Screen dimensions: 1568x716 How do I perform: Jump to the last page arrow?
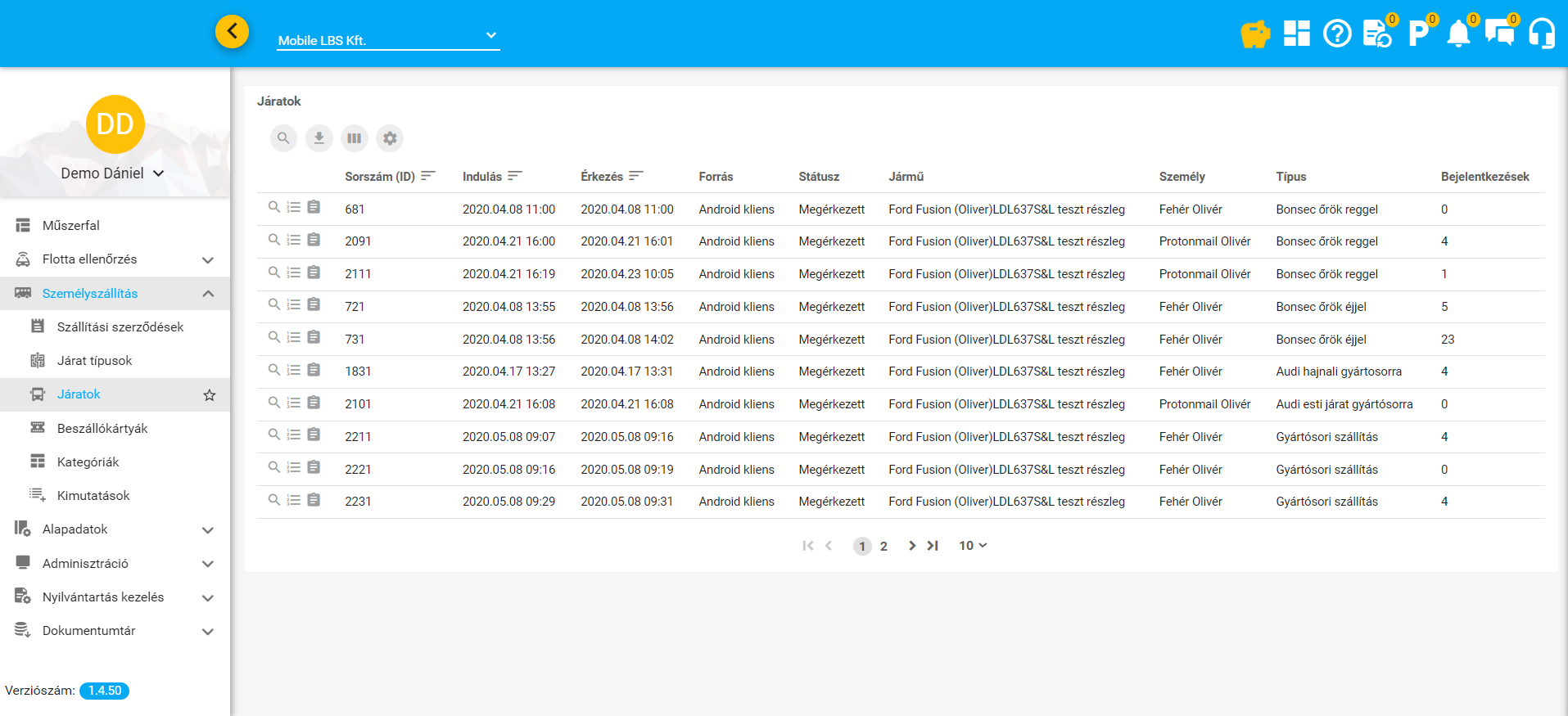(933, 546)
